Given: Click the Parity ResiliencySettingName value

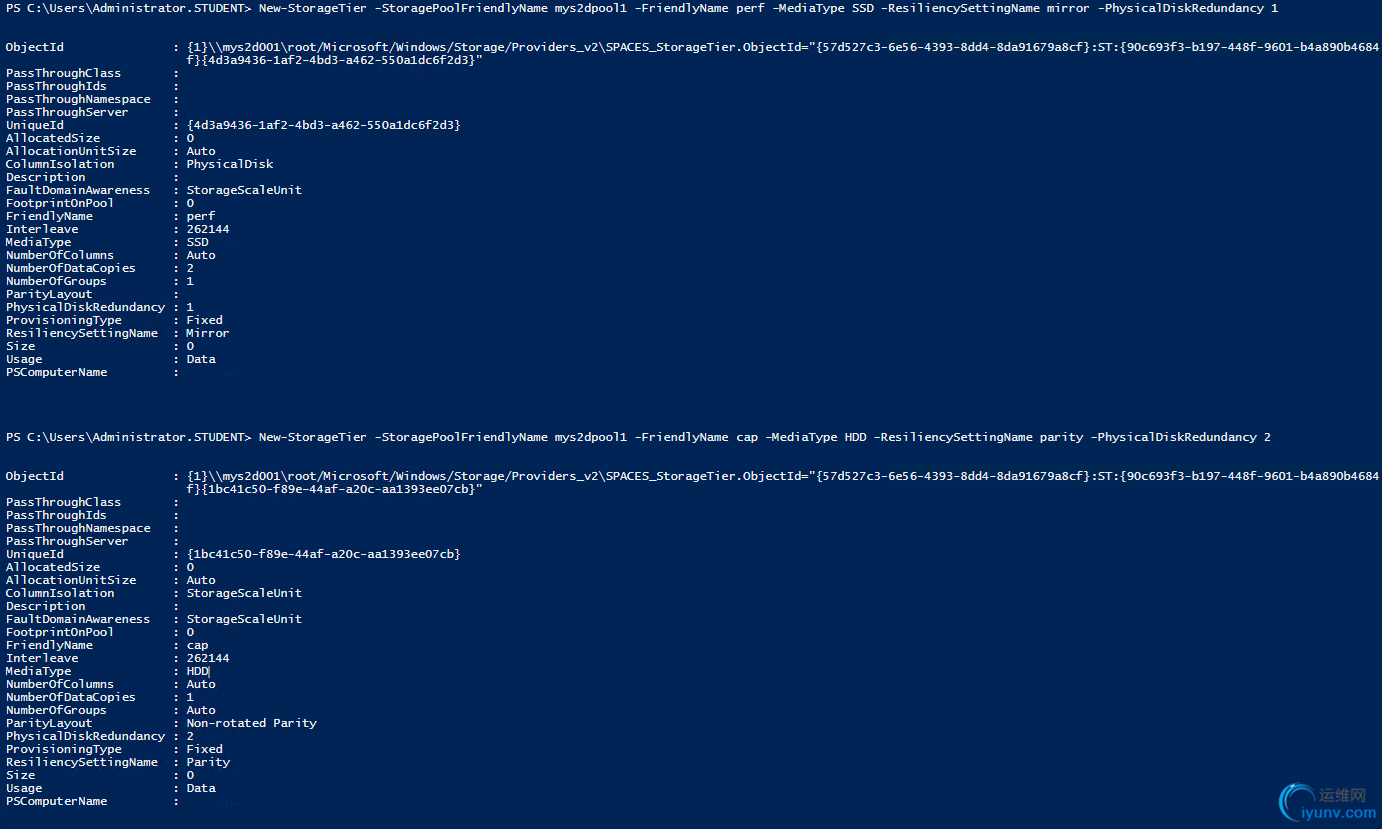Looking at the screenshot, I should (208, 762).
